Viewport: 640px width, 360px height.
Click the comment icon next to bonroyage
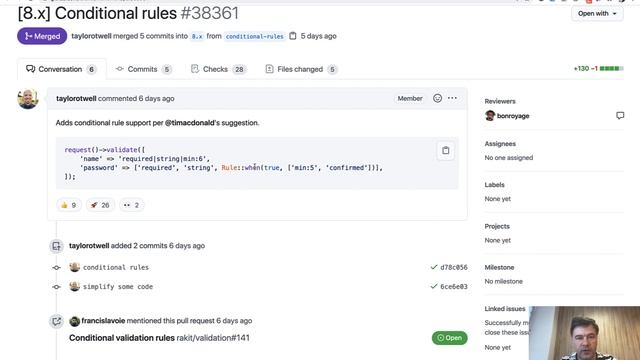click(x=620, y=116)
